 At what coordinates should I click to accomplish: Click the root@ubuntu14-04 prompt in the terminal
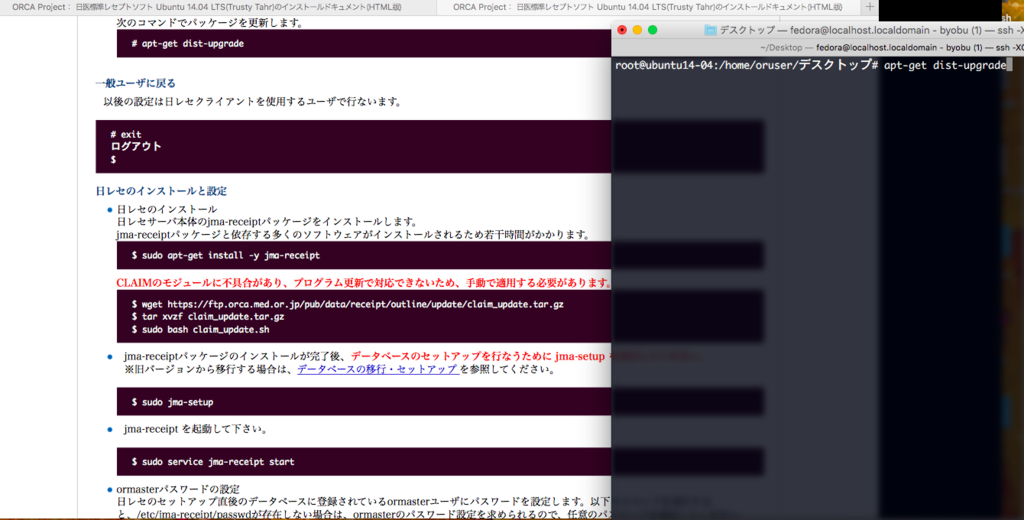[x=746, y=65]
